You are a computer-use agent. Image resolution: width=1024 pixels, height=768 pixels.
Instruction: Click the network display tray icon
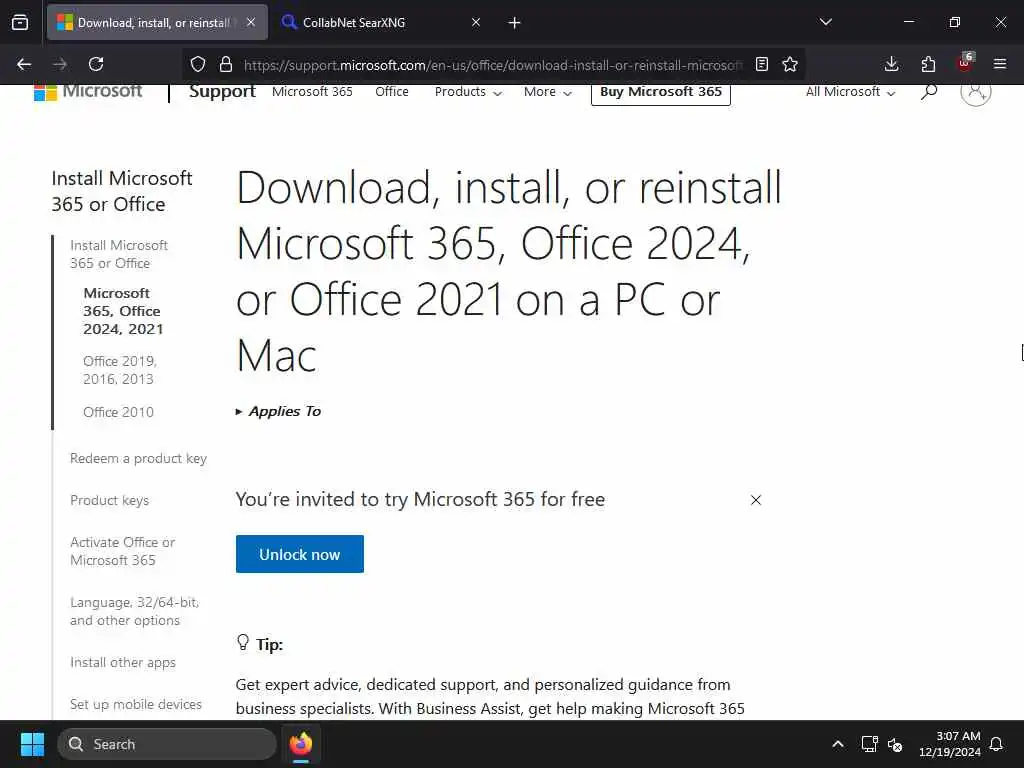click(869, 744)
